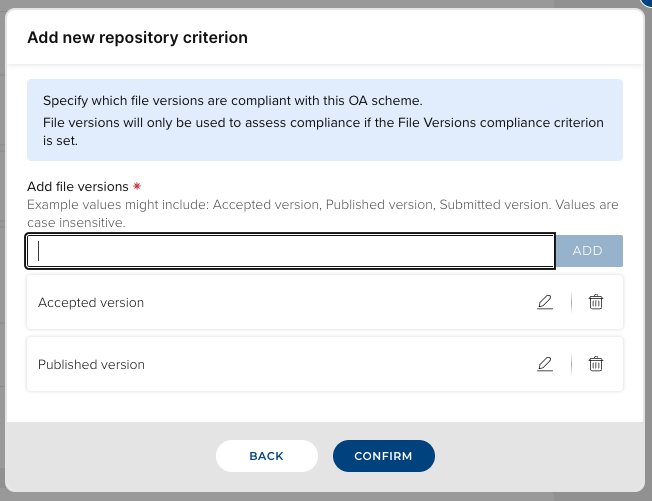Edit the Accepted version entry

544,302
